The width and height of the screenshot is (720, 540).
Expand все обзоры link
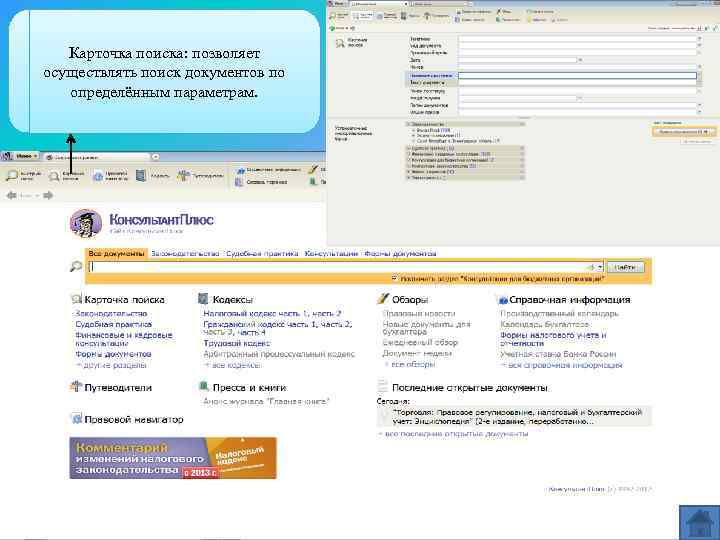coord(410,364)
